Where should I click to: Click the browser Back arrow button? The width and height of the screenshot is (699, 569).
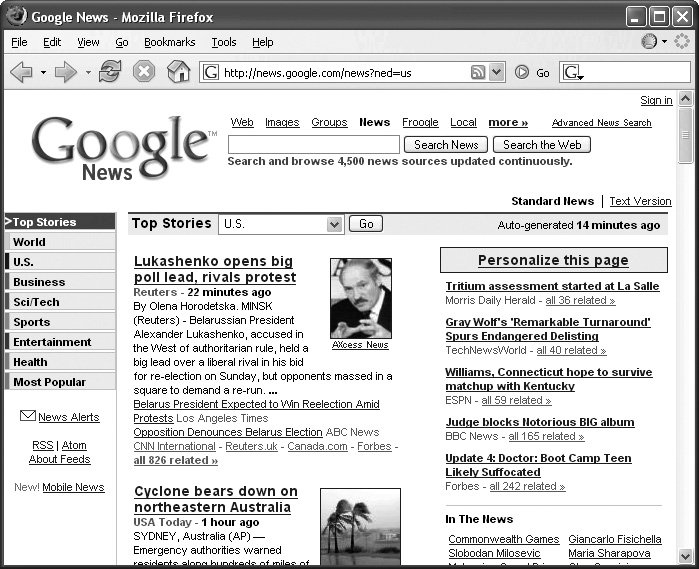coord(20,72)
